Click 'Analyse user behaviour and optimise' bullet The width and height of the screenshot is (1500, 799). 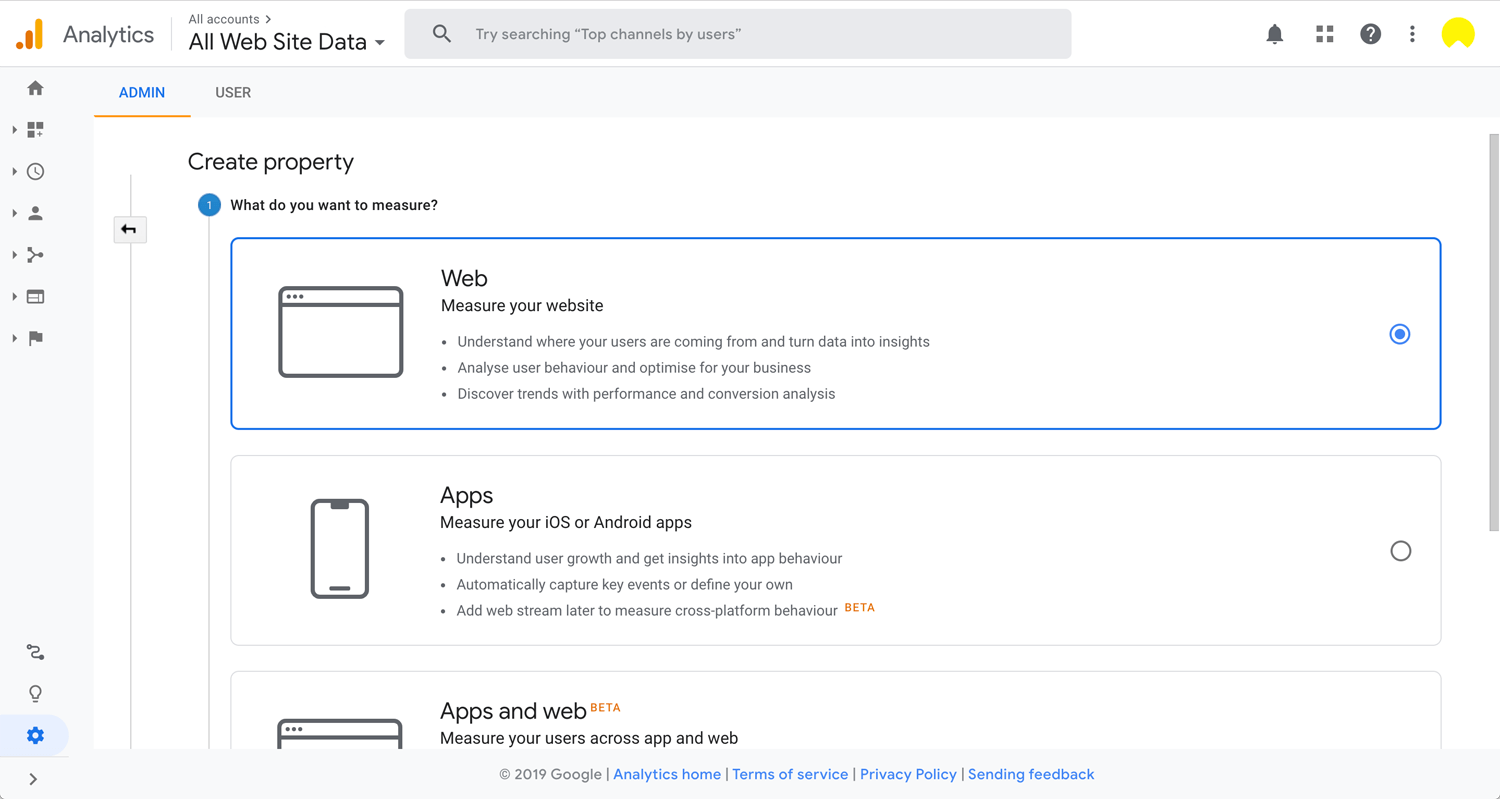point(634,368)
